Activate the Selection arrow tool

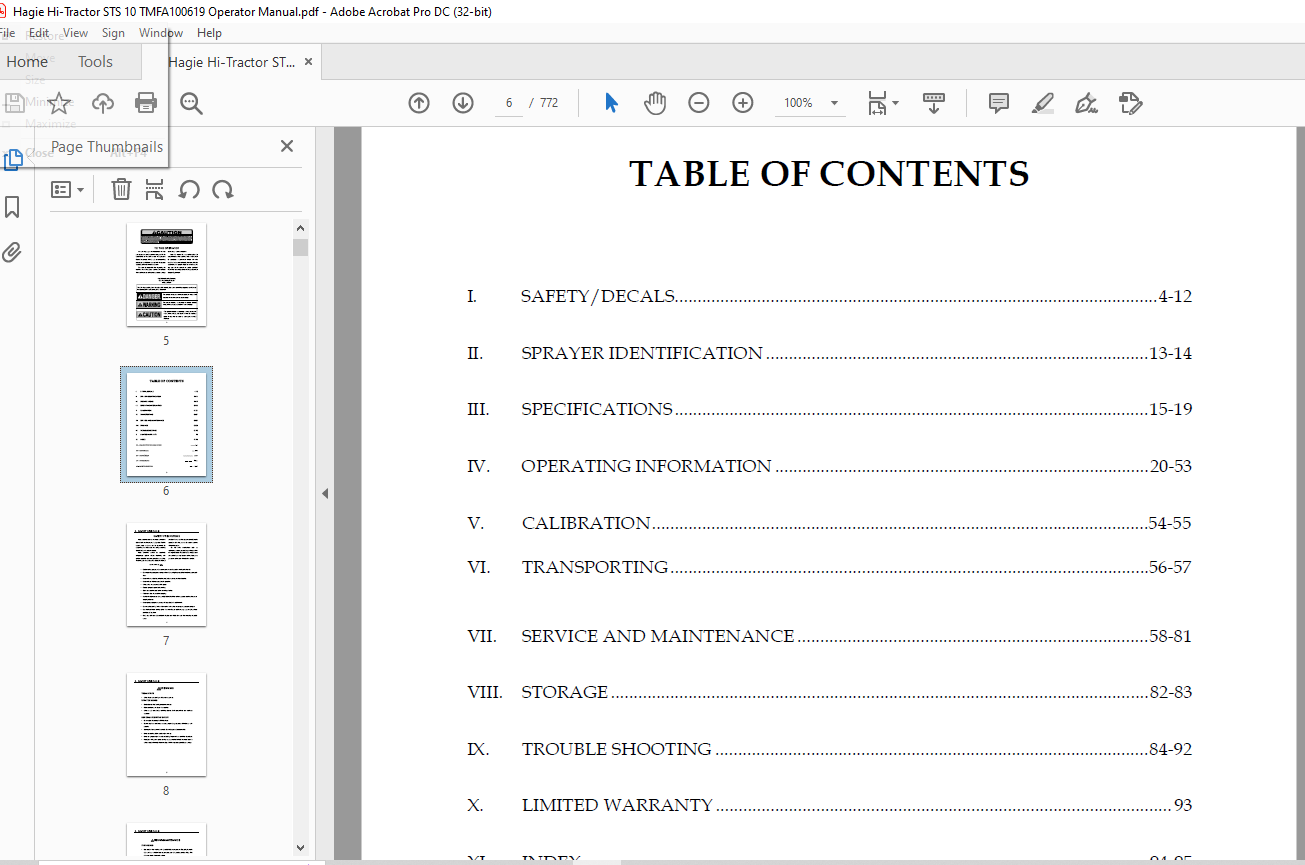(x=611, y=103)
